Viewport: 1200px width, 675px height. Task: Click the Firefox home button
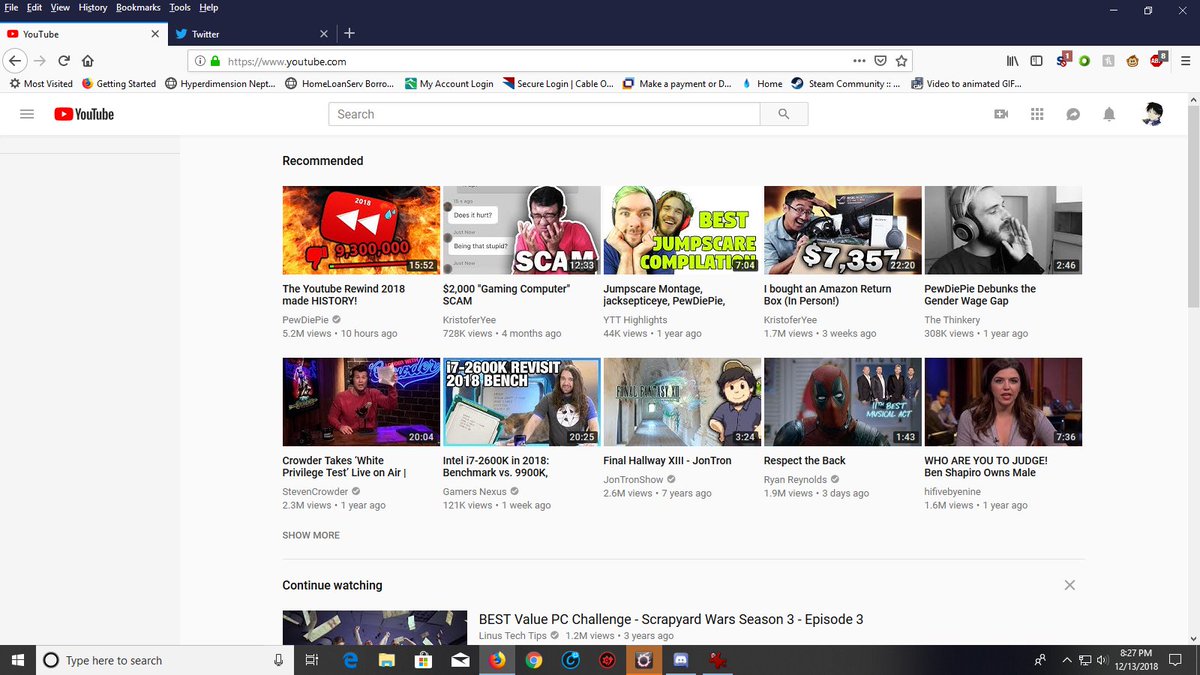(x=88, y=60)
